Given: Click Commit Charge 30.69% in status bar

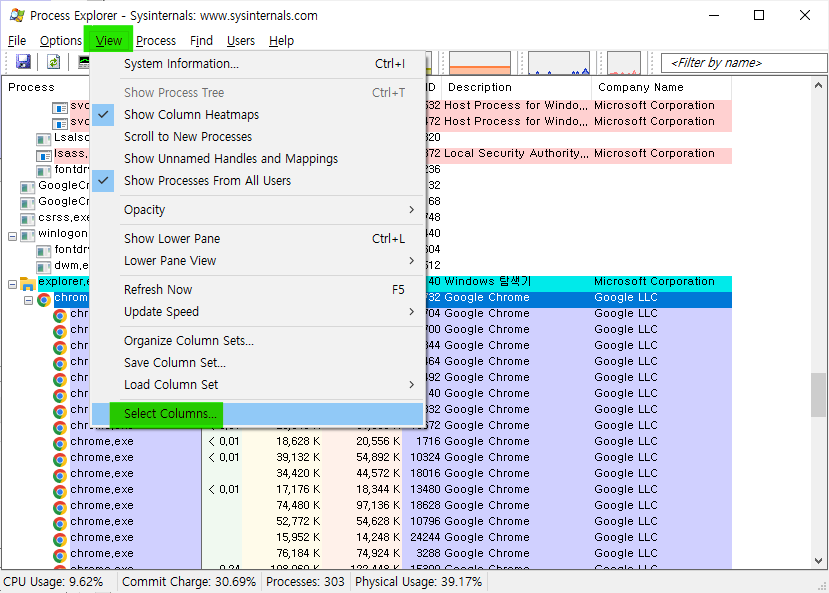Looking at the screenshot, I should [189, 582].
